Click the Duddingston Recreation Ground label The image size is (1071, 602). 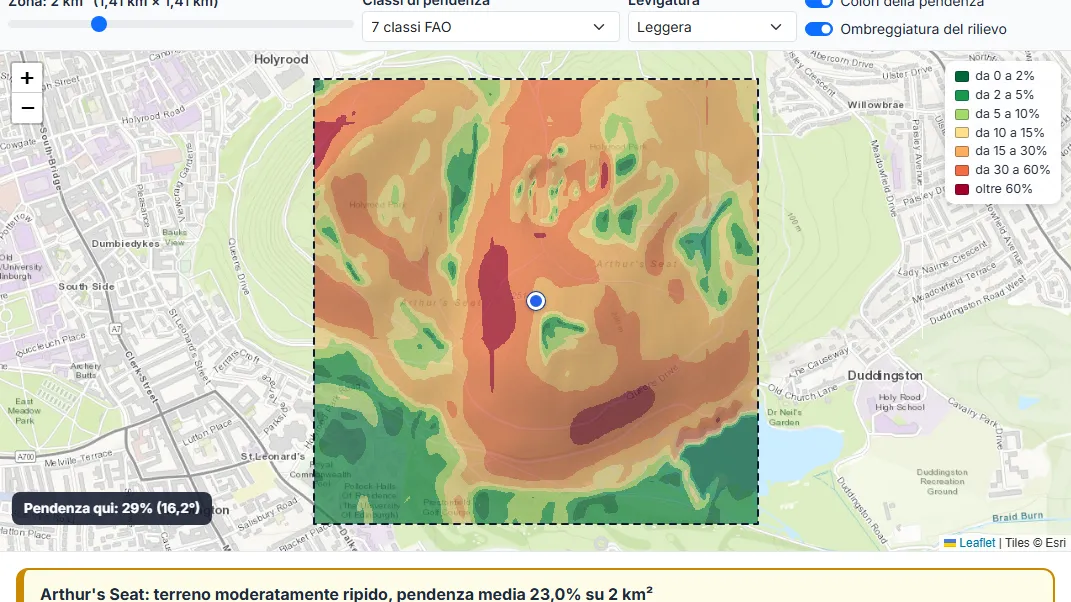(942, 482)
